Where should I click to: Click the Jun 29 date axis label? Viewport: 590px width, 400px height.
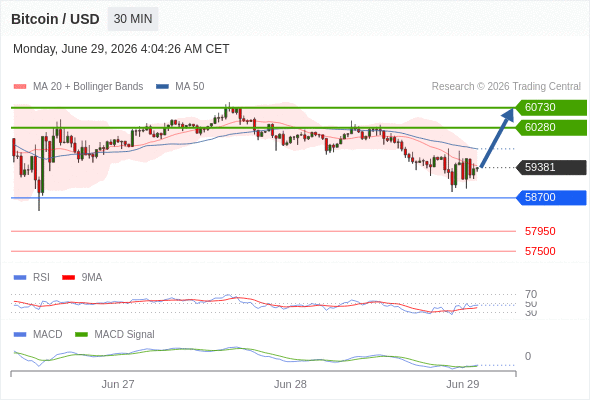point(463,384)
